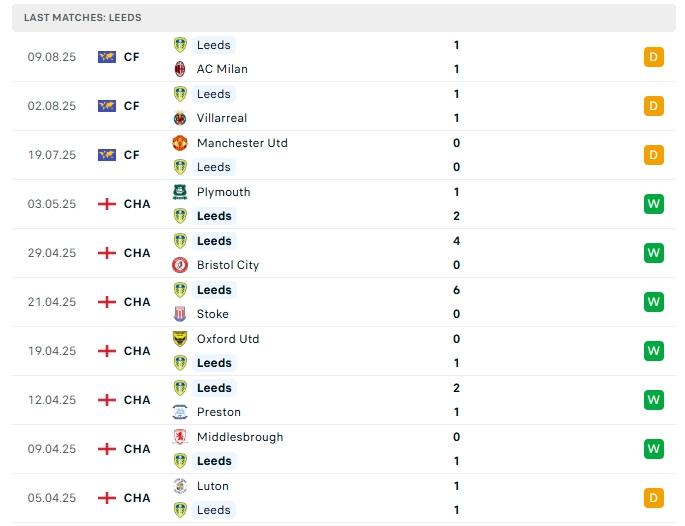This screenshot has height=526, width=685.
Task: Click the Middlesbrough club crest
Action: pyautogui.click(x=180, y=437)
